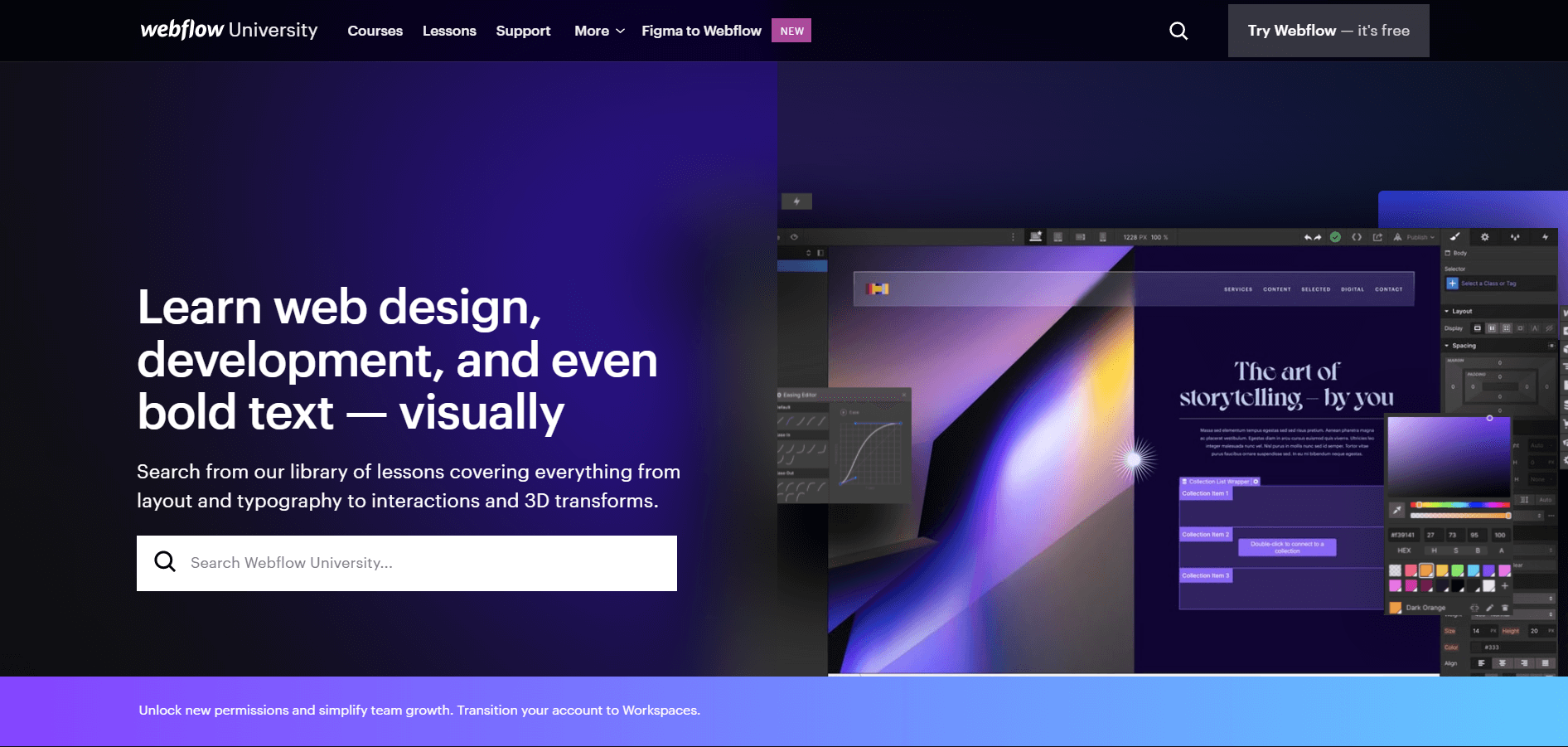Click the Try Webflow — it's free button
Viewport: 1568px width, 747px height.
(1328, 31)
